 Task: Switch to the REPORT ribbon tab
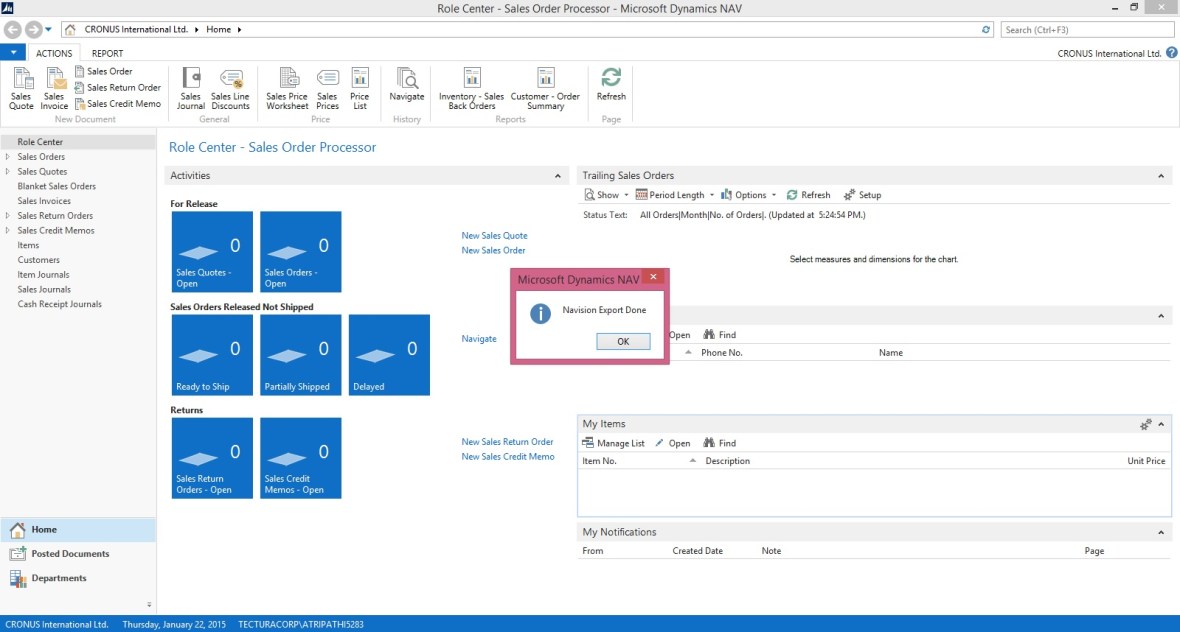[107, 54]
